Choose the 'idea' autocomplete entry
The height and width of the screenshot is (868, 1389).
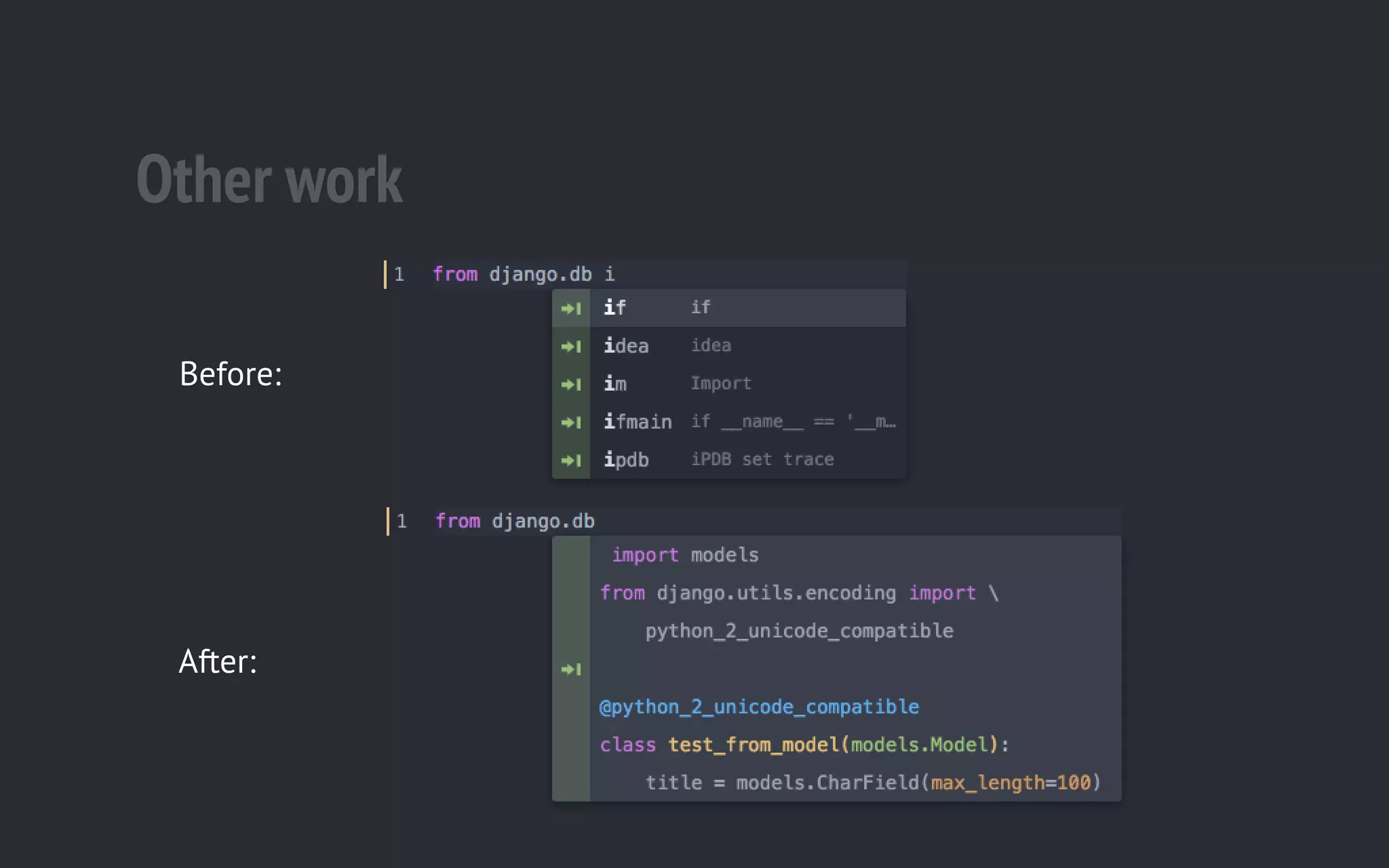(746, 346)
